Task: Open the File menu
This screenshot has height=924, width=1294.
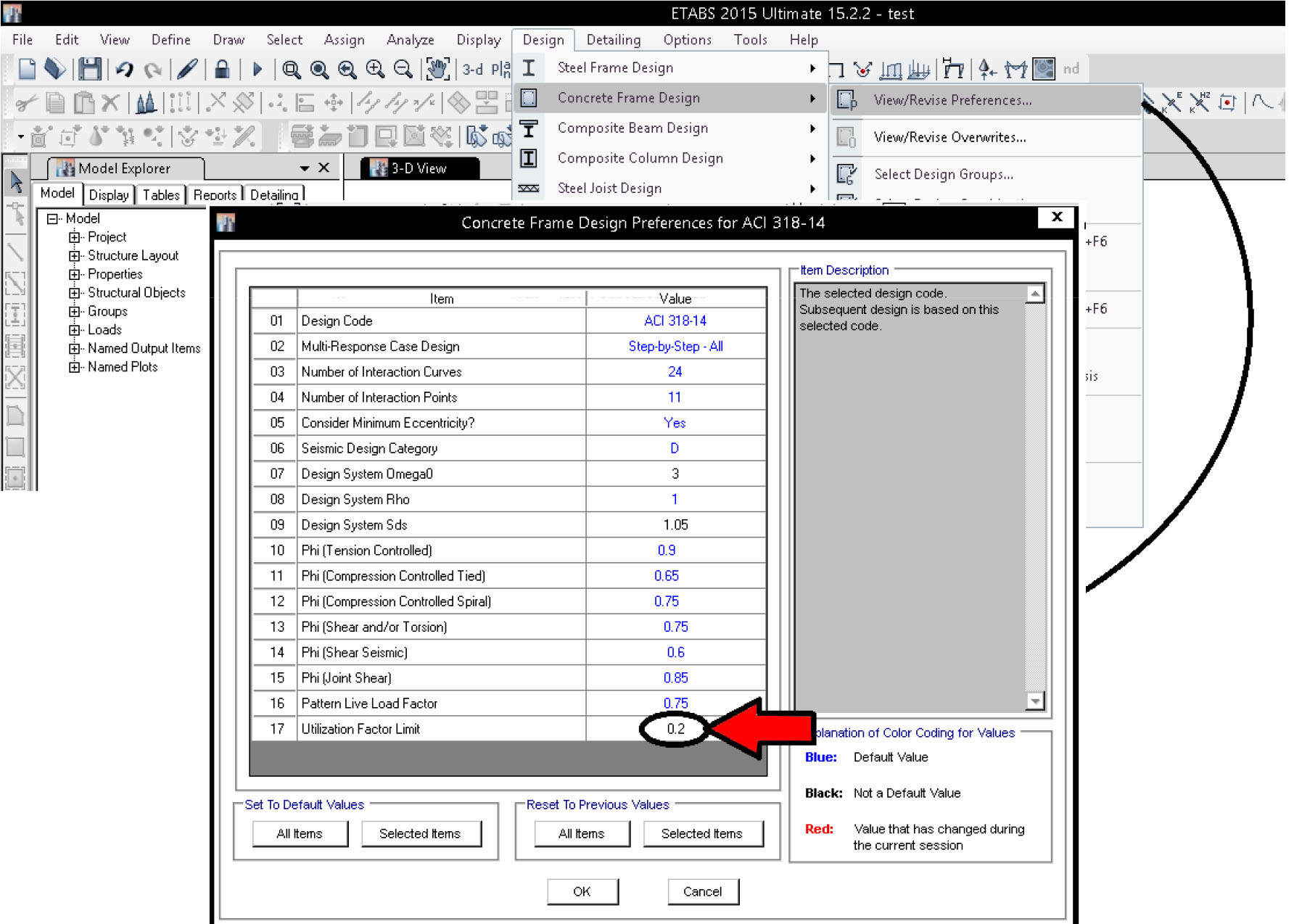Action: coord(22,40)
